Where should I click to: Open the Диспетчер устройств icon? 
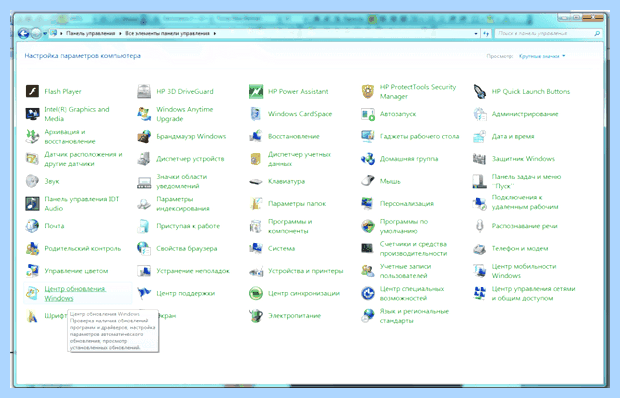click(x=144, y=159)
